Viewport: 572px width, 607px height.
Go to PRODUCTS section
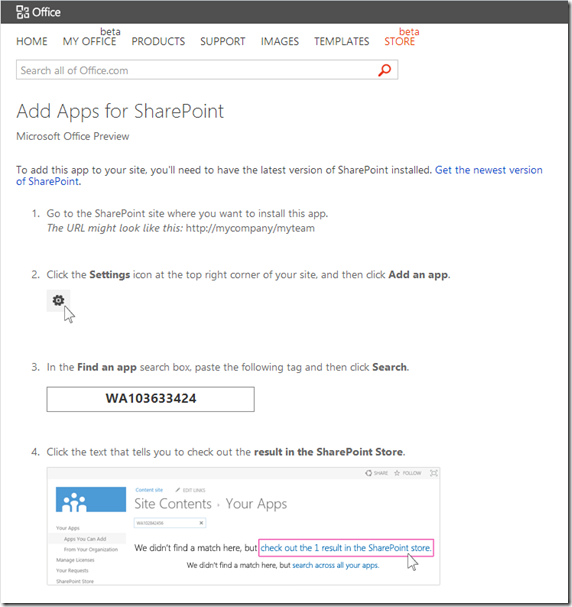pyautogui.click(x=158, y=41)
